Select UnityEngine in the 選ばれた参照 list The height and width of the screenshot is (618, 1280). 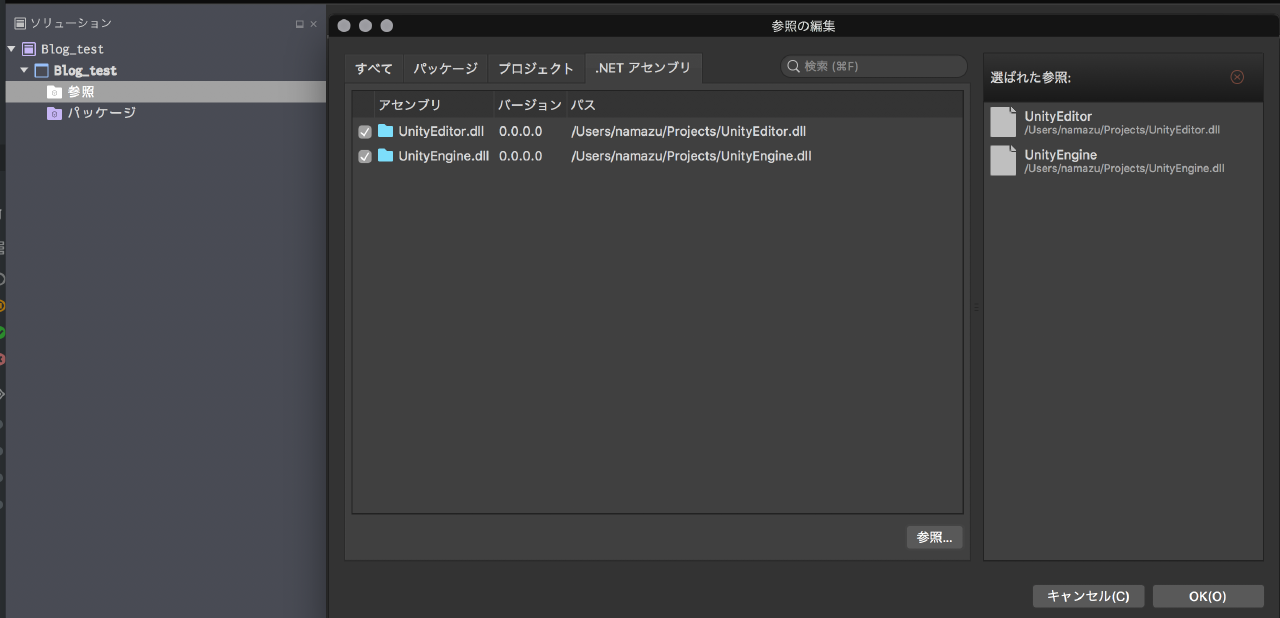pos(1123,160)
